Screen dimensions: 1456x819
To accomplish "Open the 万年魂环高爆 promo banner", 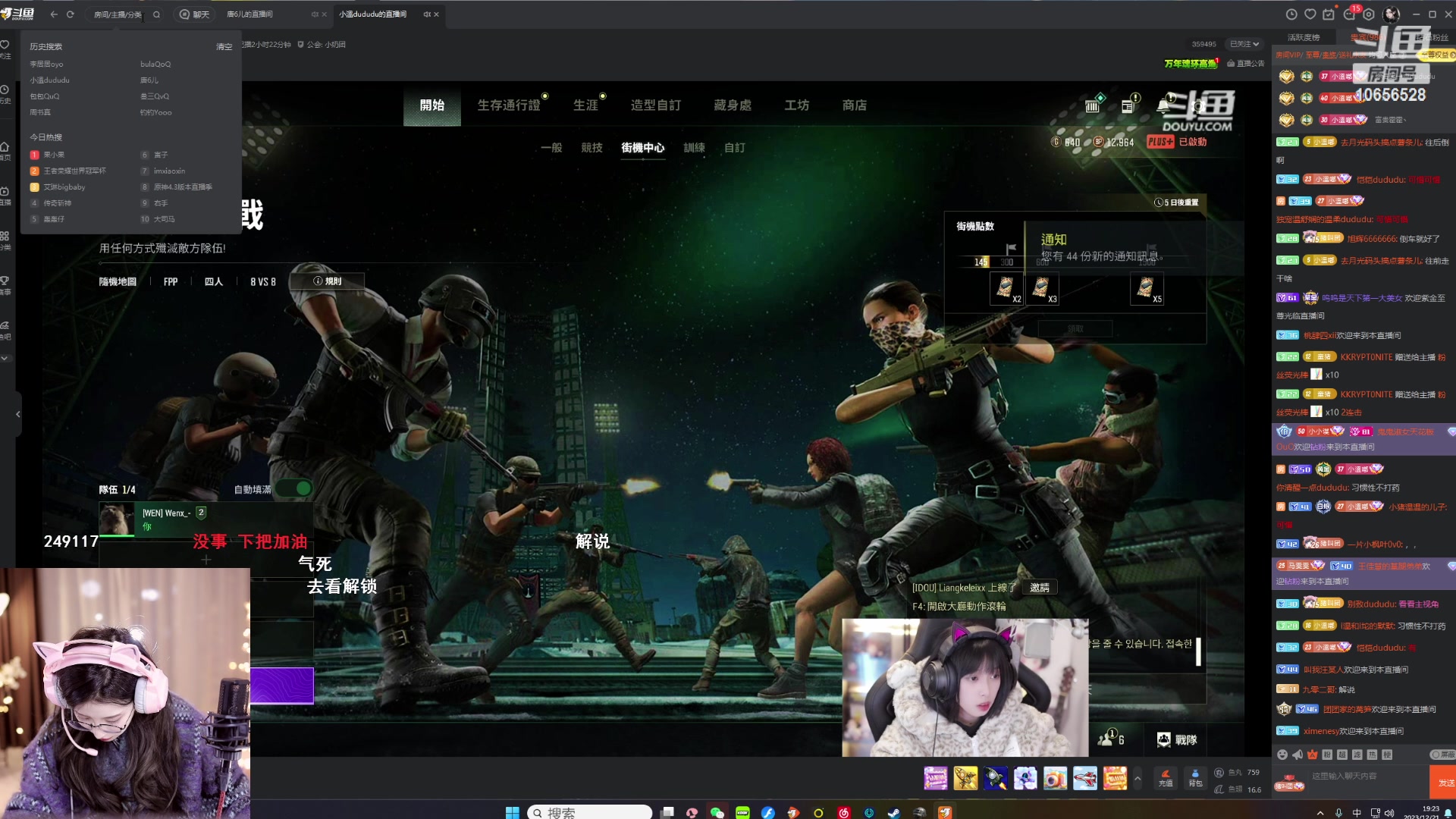I will pyautogui.click(x=1191, y=64).
